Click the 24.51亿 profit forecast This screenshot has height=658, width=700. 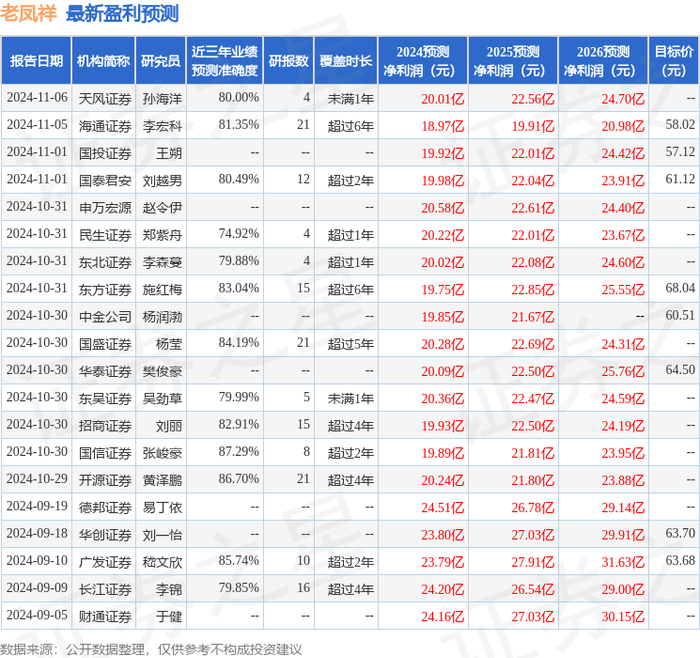click(x=442, y=507)
